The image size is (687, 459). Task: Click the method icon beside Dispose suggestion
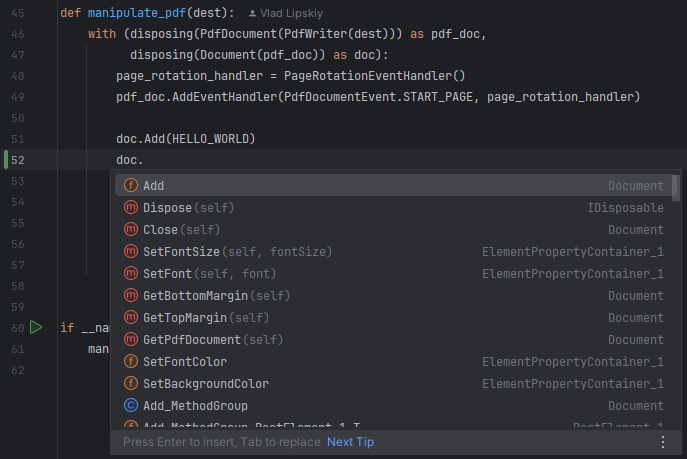[130, 208]
